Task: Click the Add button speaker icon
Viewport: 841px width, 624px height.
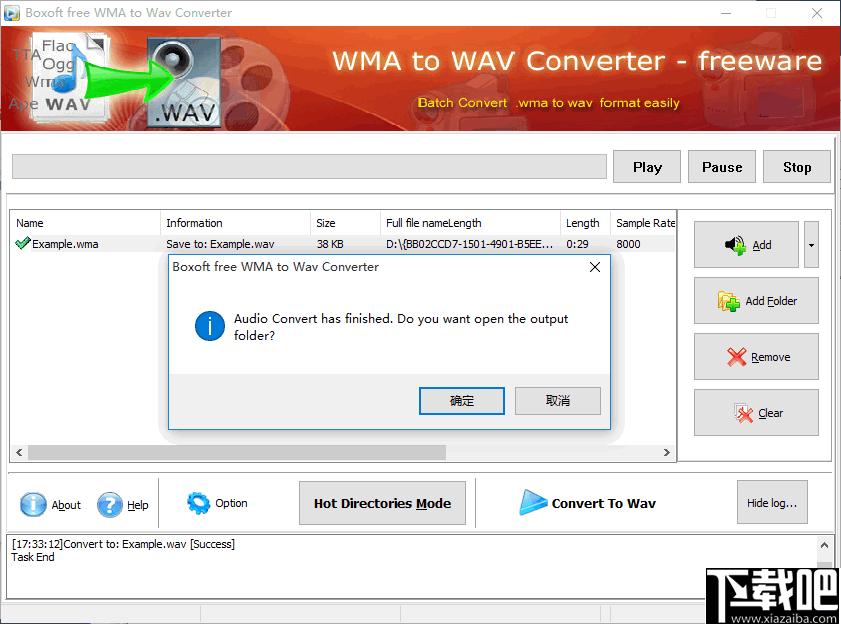Action: click(x=735, y=245)
